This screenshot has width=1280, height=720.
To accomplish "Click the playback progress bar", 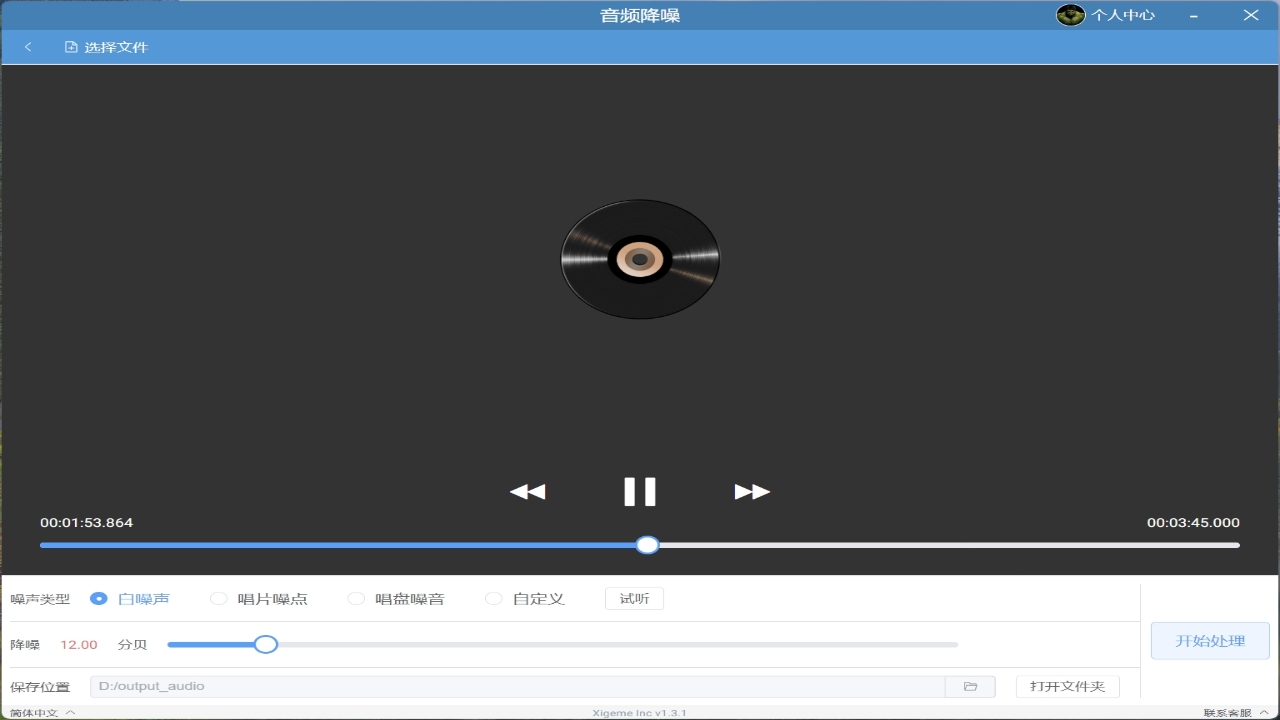I will tap(647, 544).
